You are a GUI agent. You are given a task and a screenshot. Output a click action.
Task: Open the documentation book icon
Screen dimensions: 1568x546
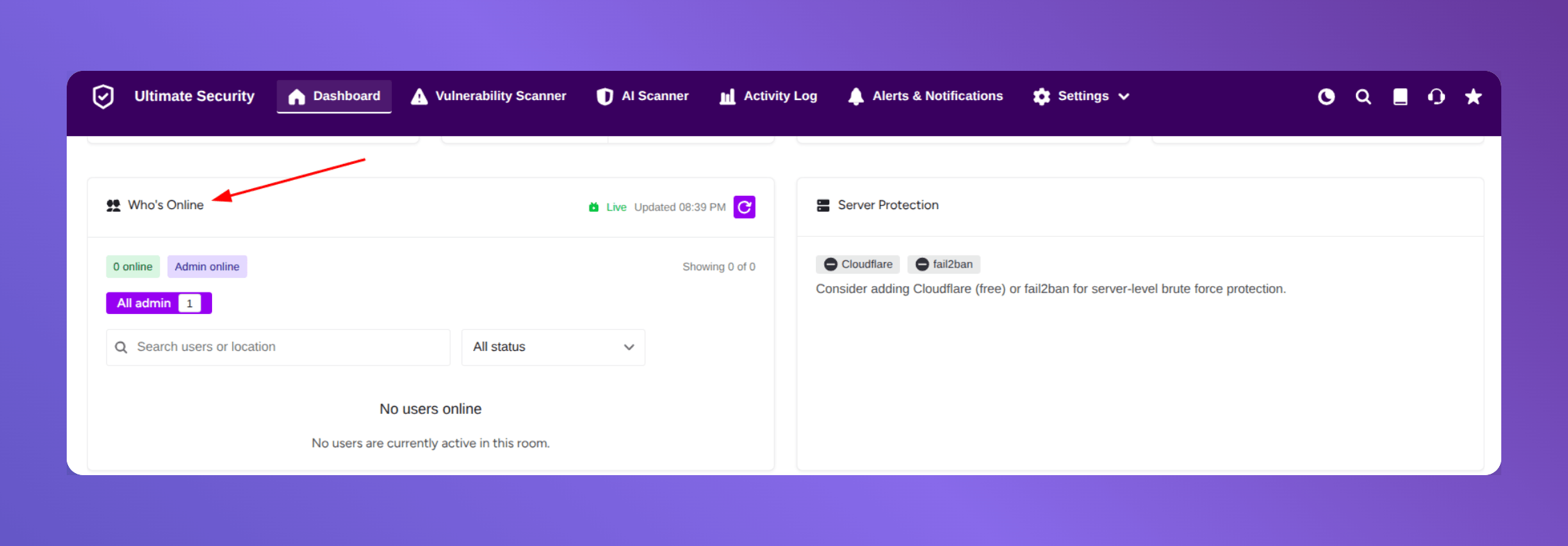[x=1400, y=97]
